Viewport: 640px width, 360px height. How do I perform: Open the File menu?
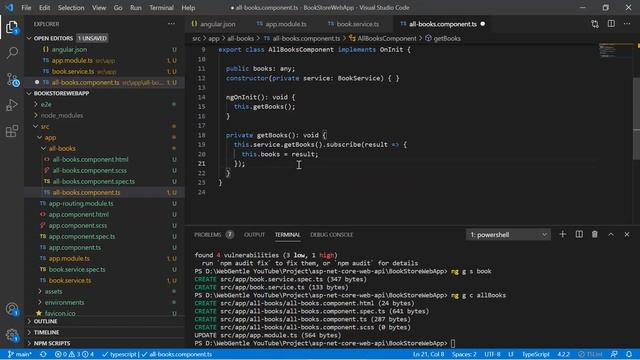pyautogui.click(x=26, y=7)
